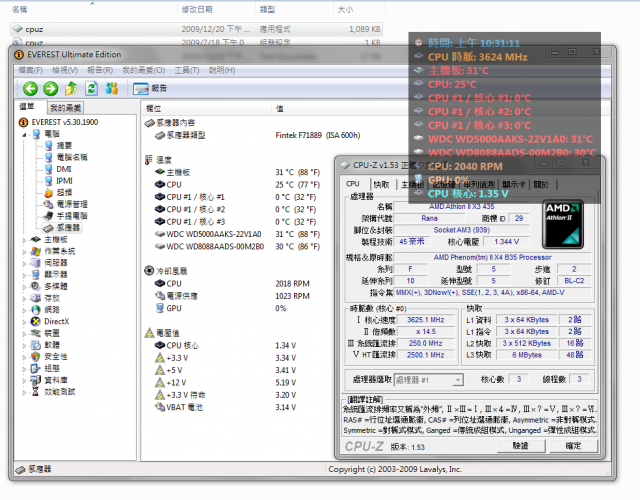This screenshot has width=640, height=500.
Task: Select 電源管理 in the tree
Action: click(66, 204)
